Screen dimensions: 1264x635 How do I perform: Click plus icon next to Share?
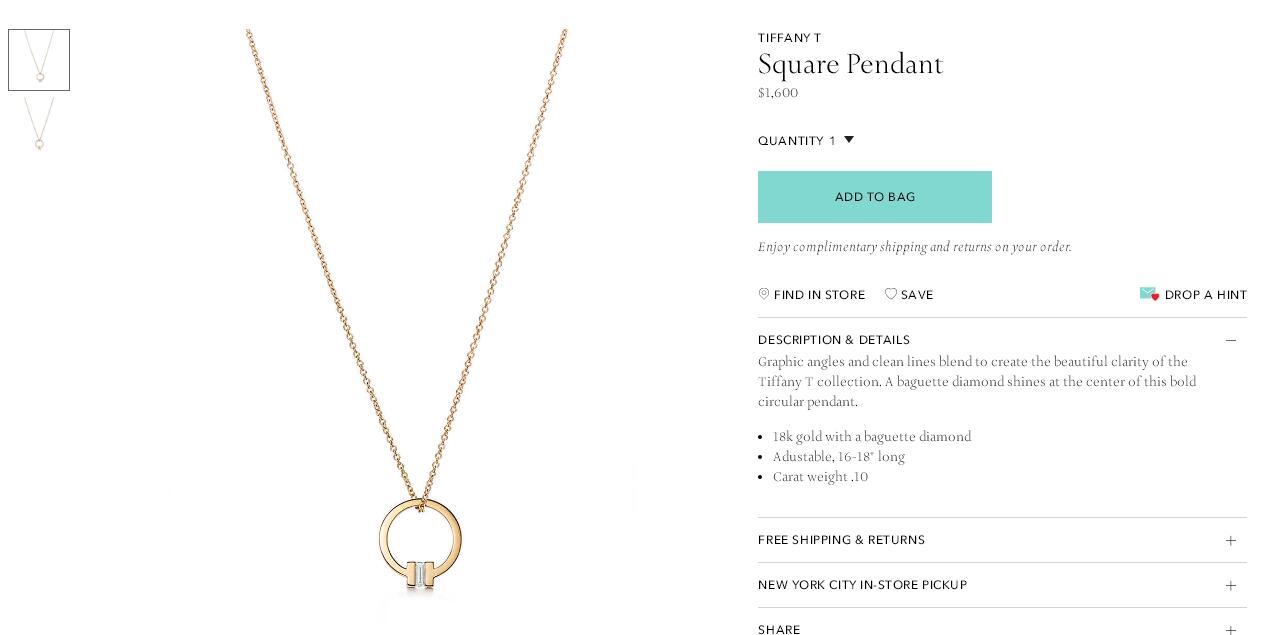tap(1231, 630)
